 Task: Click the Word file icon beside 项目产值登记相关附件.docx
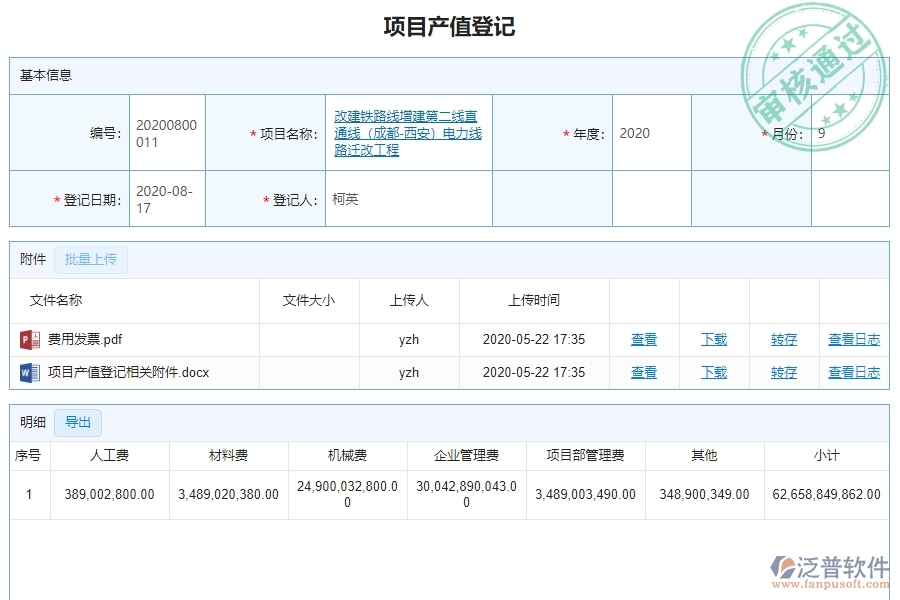tap(28, 372)
